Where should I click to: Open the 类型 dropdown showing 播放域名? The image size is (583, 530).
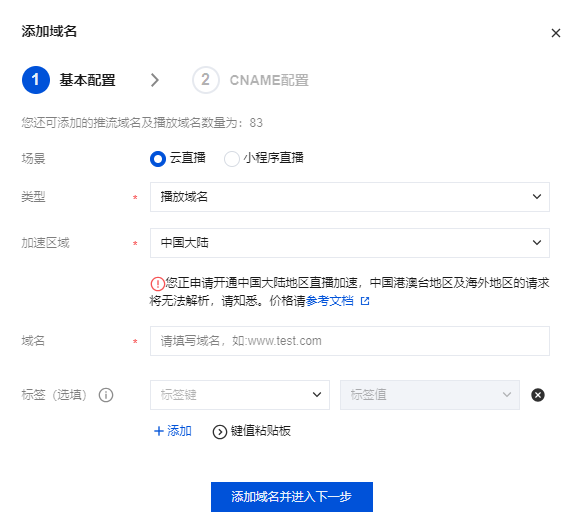[350, 197]
